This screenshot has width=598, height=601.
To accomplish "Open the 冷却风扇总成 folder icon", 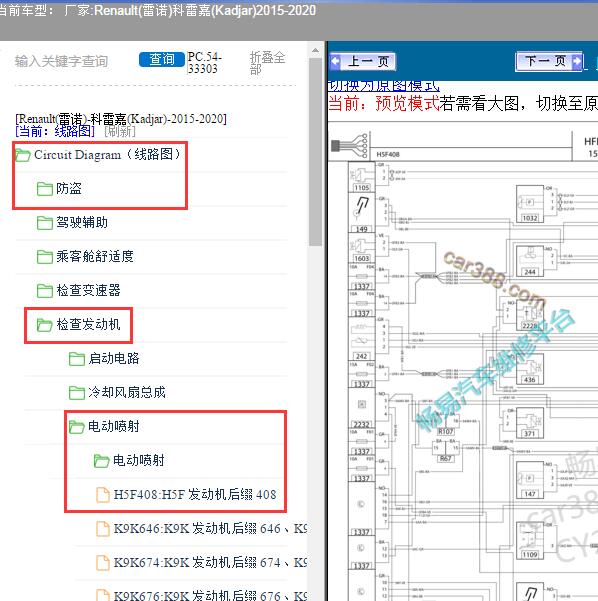I will pyautogui.click(x=77, y=392).
